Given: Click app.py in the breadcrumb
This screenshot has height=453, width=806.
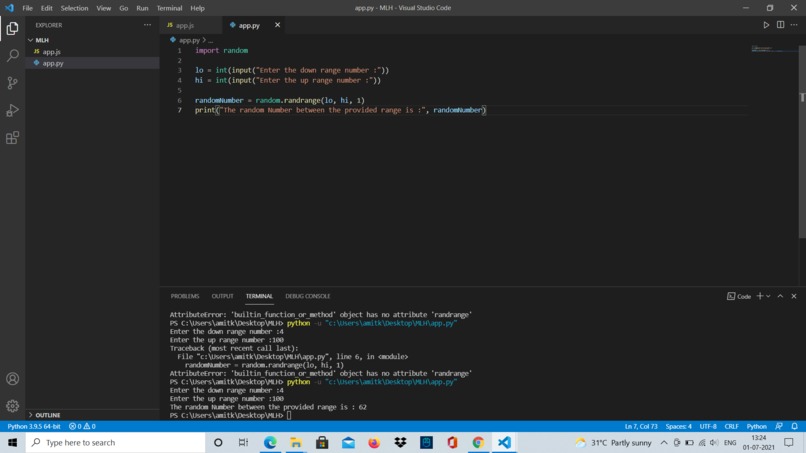Looking at the screenshot, I should tap(189, 40).
